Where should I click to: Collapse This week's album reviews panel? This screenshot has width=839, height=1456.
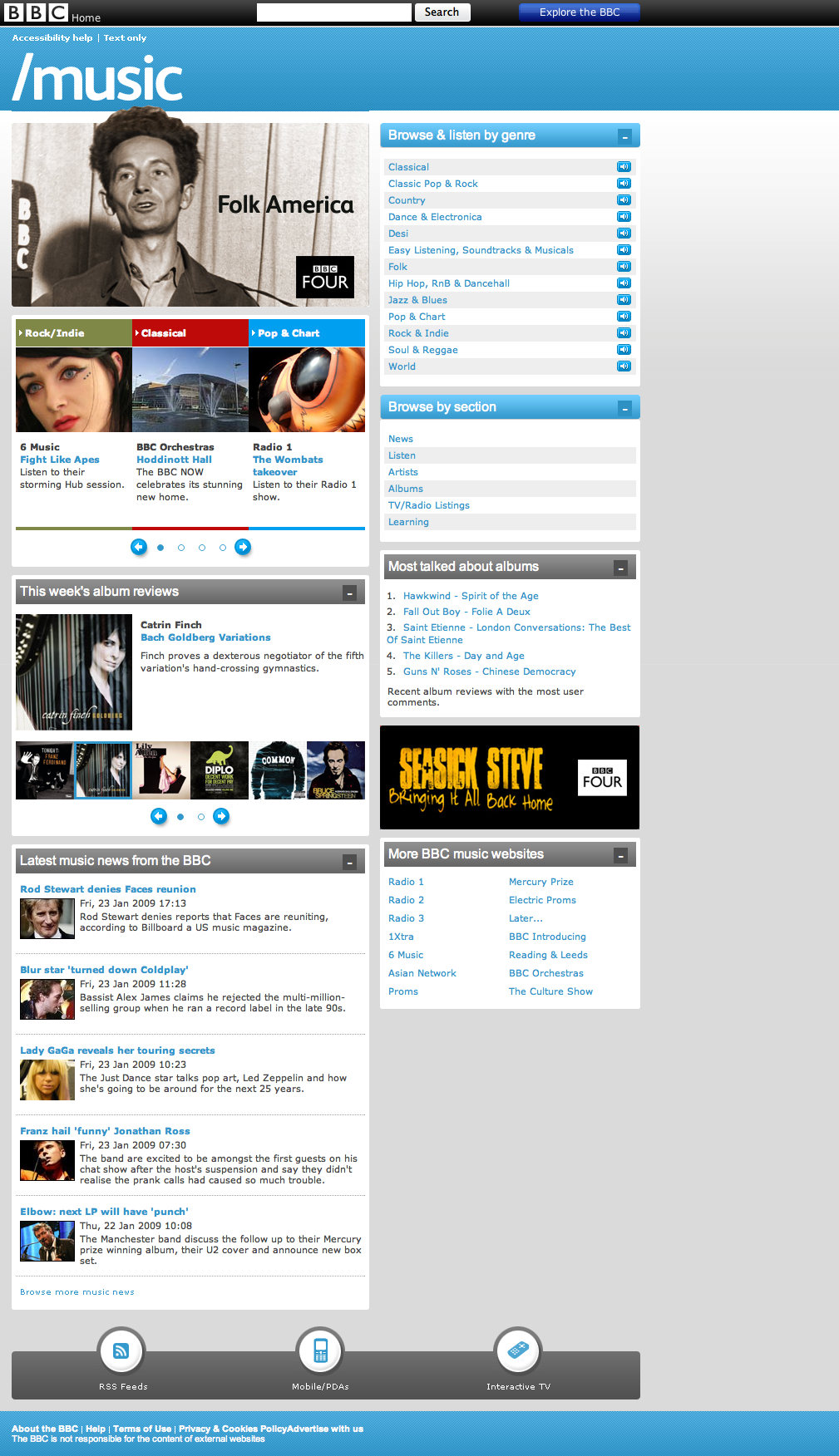[x=350, y=593]
